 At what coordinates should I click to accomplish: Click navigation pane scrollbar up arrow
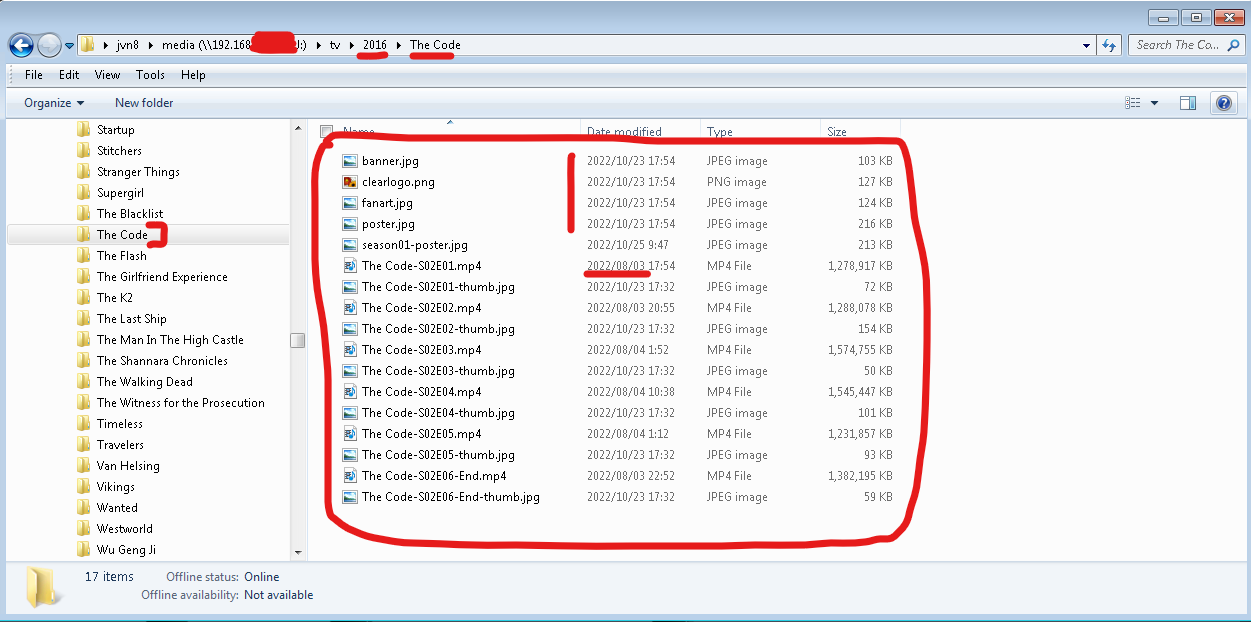coord(297,129)
